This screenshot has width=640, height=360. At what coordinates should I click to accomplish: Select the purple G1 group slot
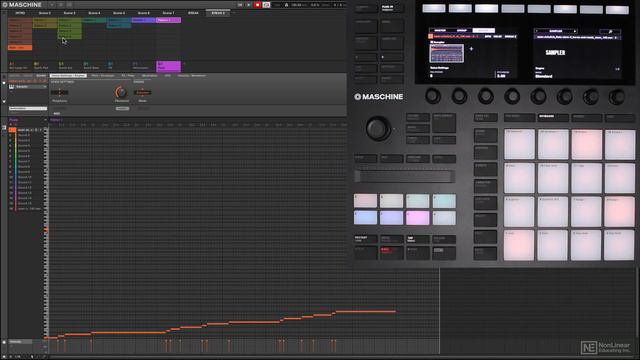tap(168, 66)
